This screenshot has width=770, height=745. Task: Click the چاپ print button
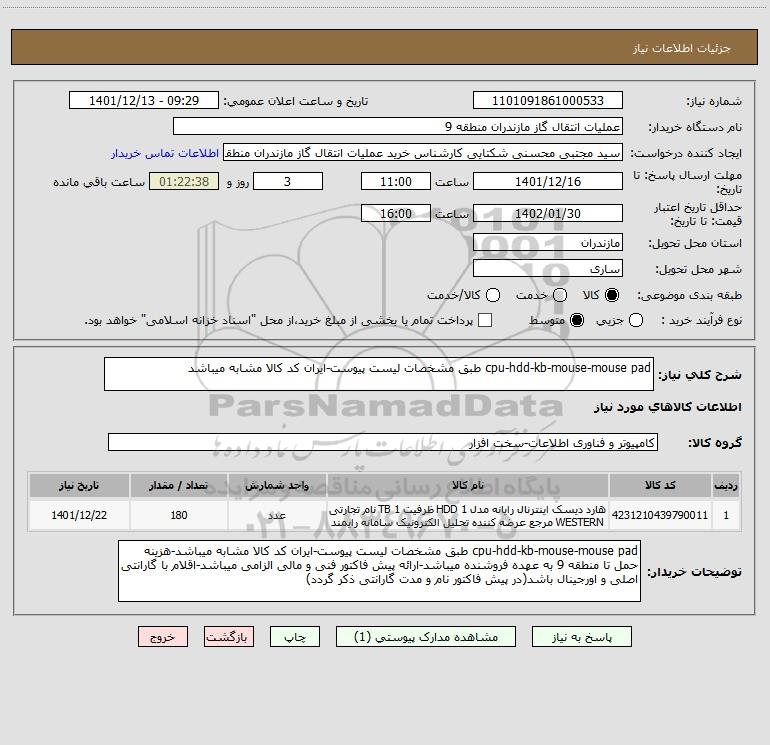click(x=295, y=637)
